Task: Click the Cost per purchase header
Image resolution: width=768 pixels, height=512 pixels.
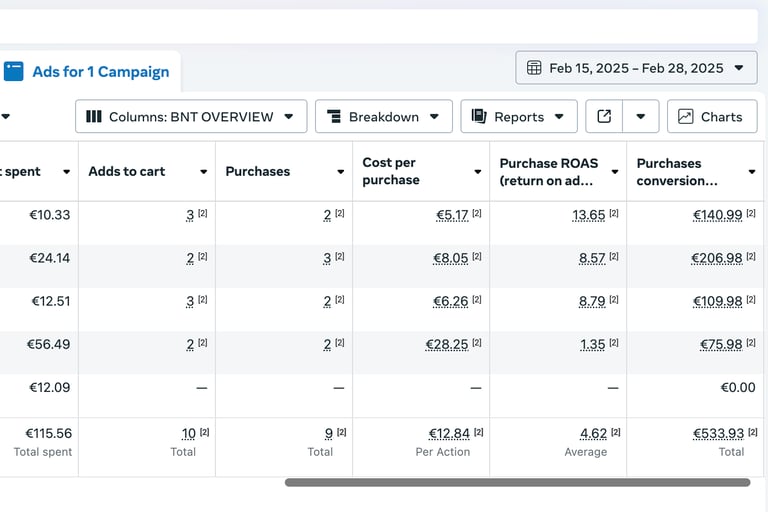Action: coord(391,171)
